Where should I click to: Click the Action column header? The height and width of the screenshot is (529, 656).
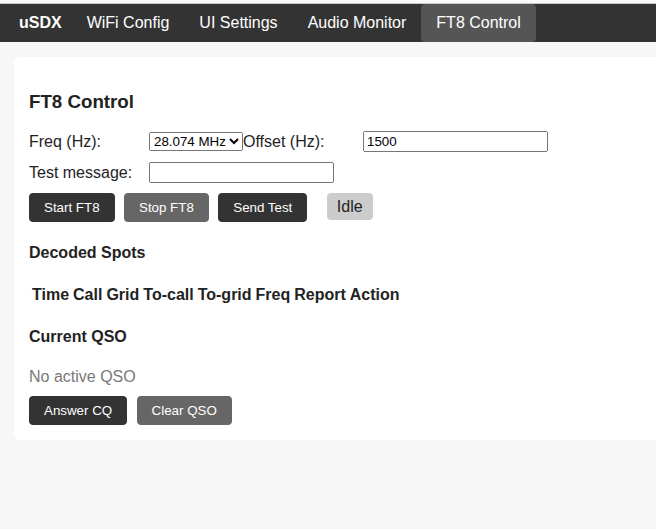click(x=374, y=295)
